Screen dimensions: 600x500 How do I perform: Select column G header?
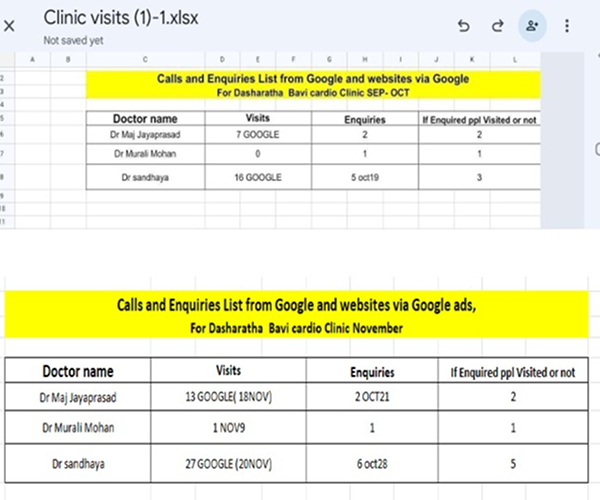click(329, 59)
